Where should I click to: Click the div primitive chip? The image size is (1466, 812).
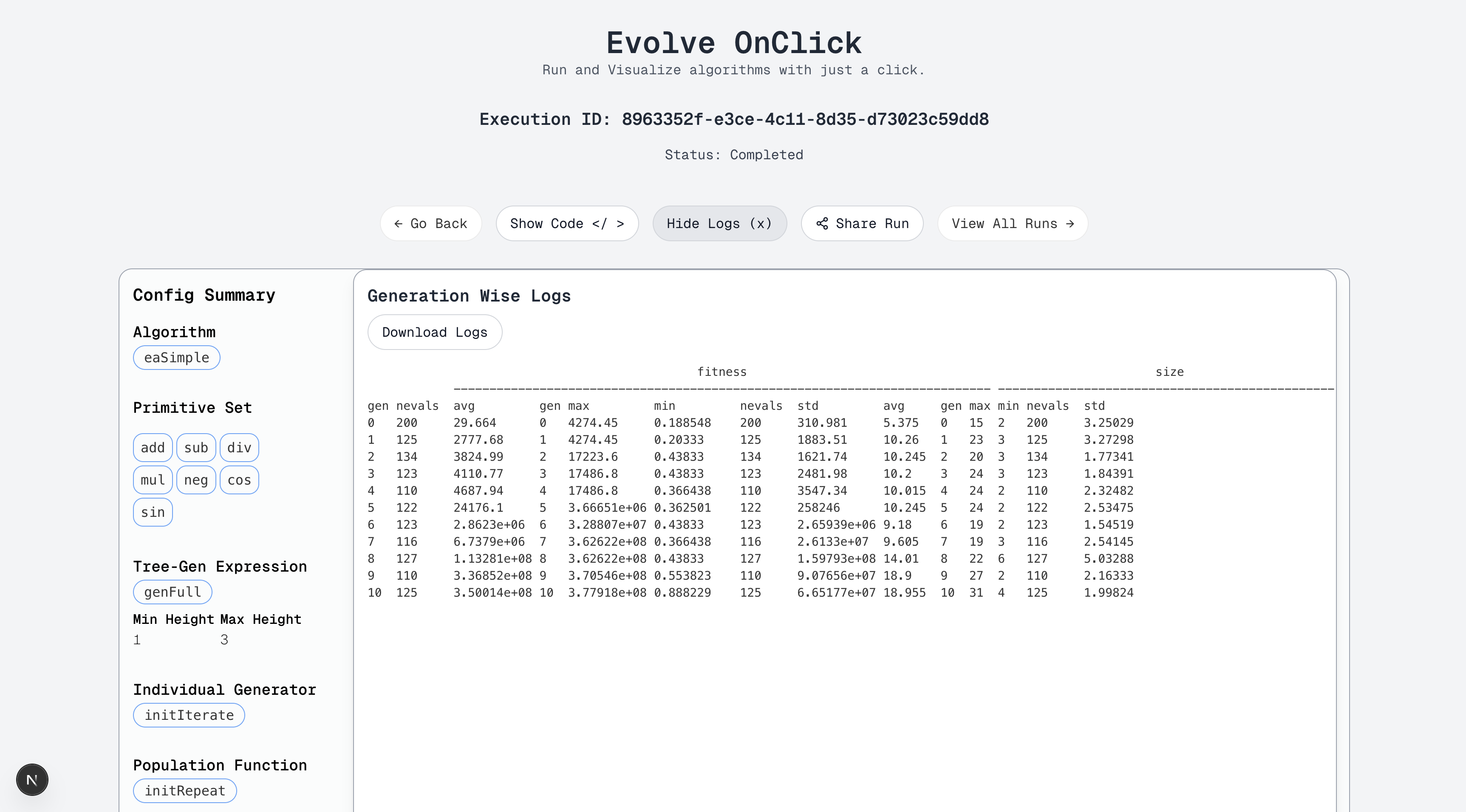pos(239,448)
